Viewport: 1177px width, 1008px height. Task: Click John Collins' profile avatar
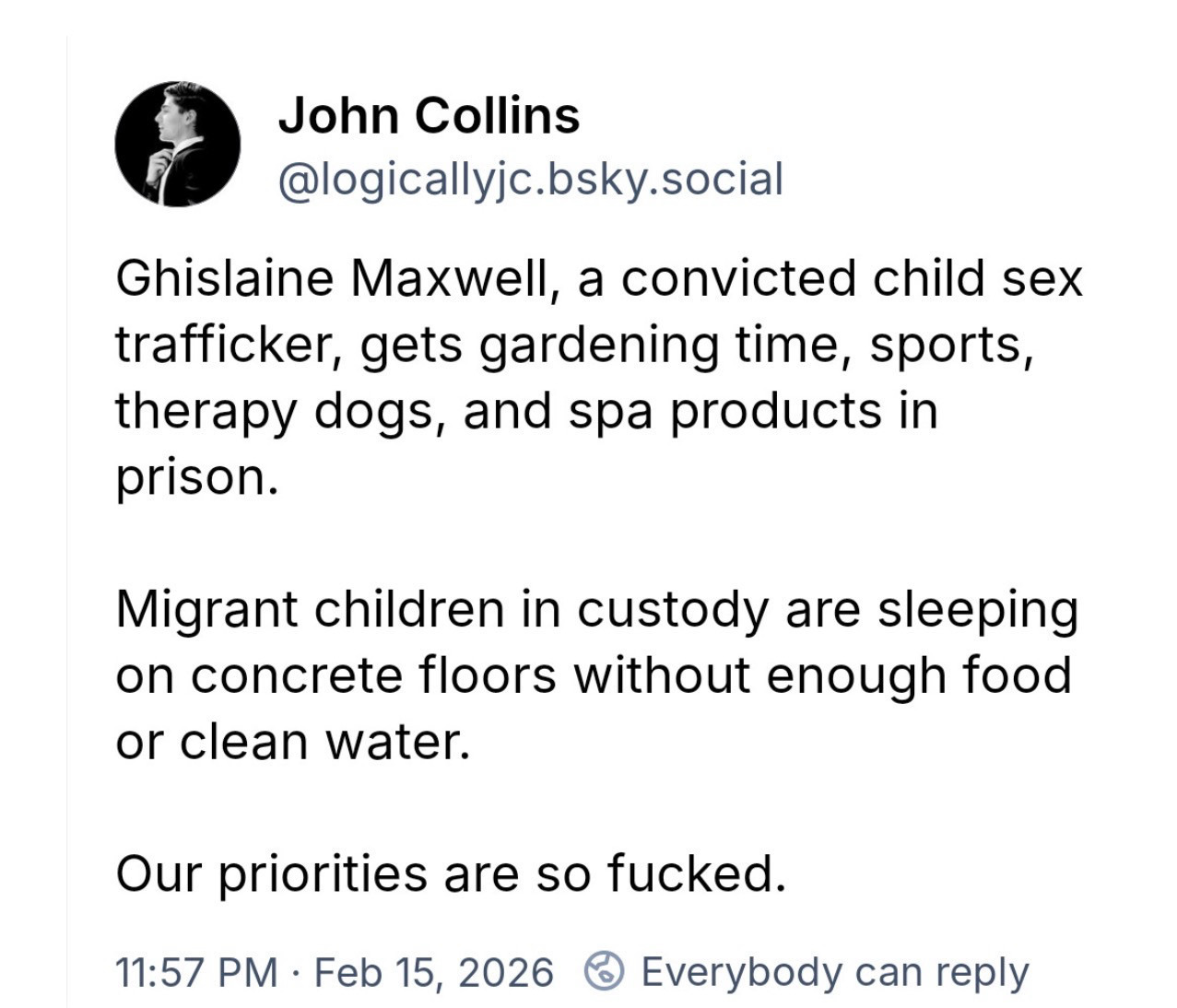pyautogui.click(x=177, y=144)
